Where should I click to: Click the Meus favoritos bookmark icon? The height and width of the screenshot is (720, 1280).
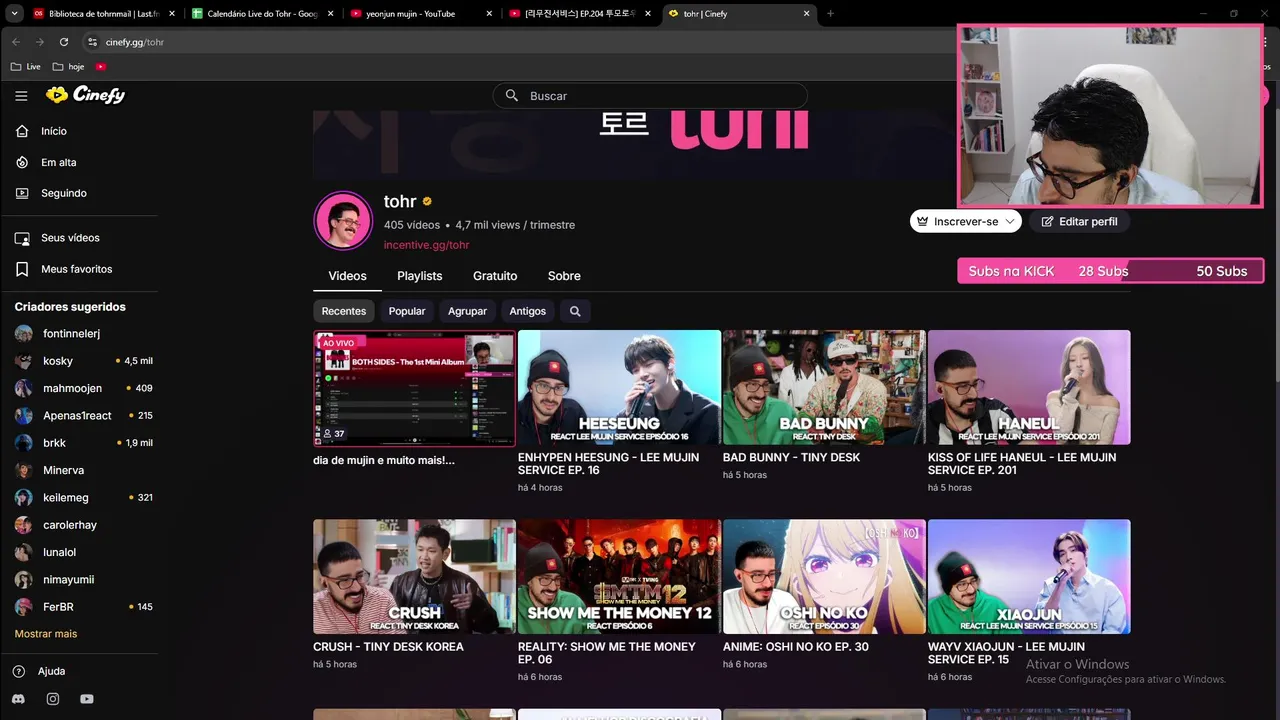pyautogui.click(x=22, y=269)
